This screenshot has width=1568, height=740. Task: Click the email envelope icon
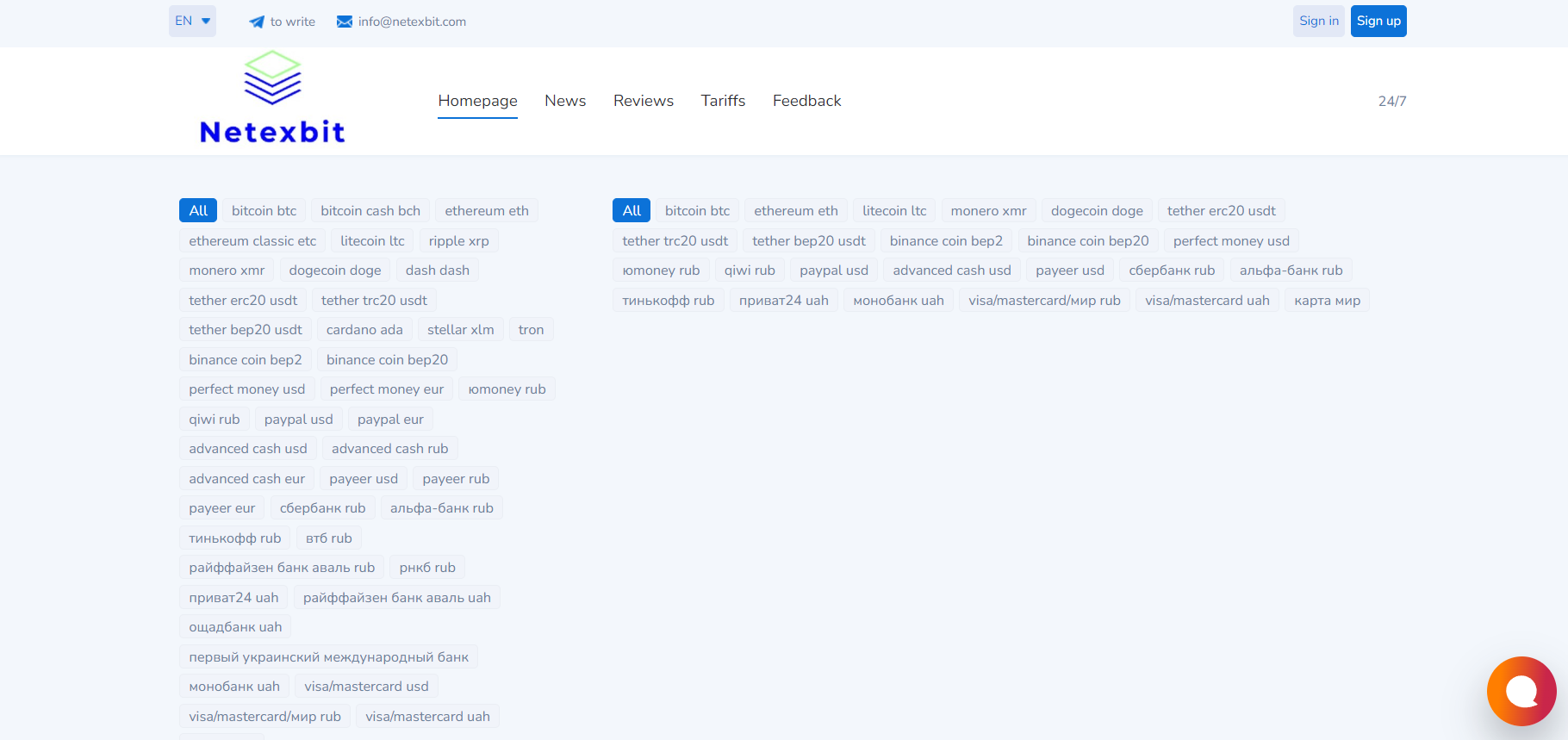coord(345,22)
